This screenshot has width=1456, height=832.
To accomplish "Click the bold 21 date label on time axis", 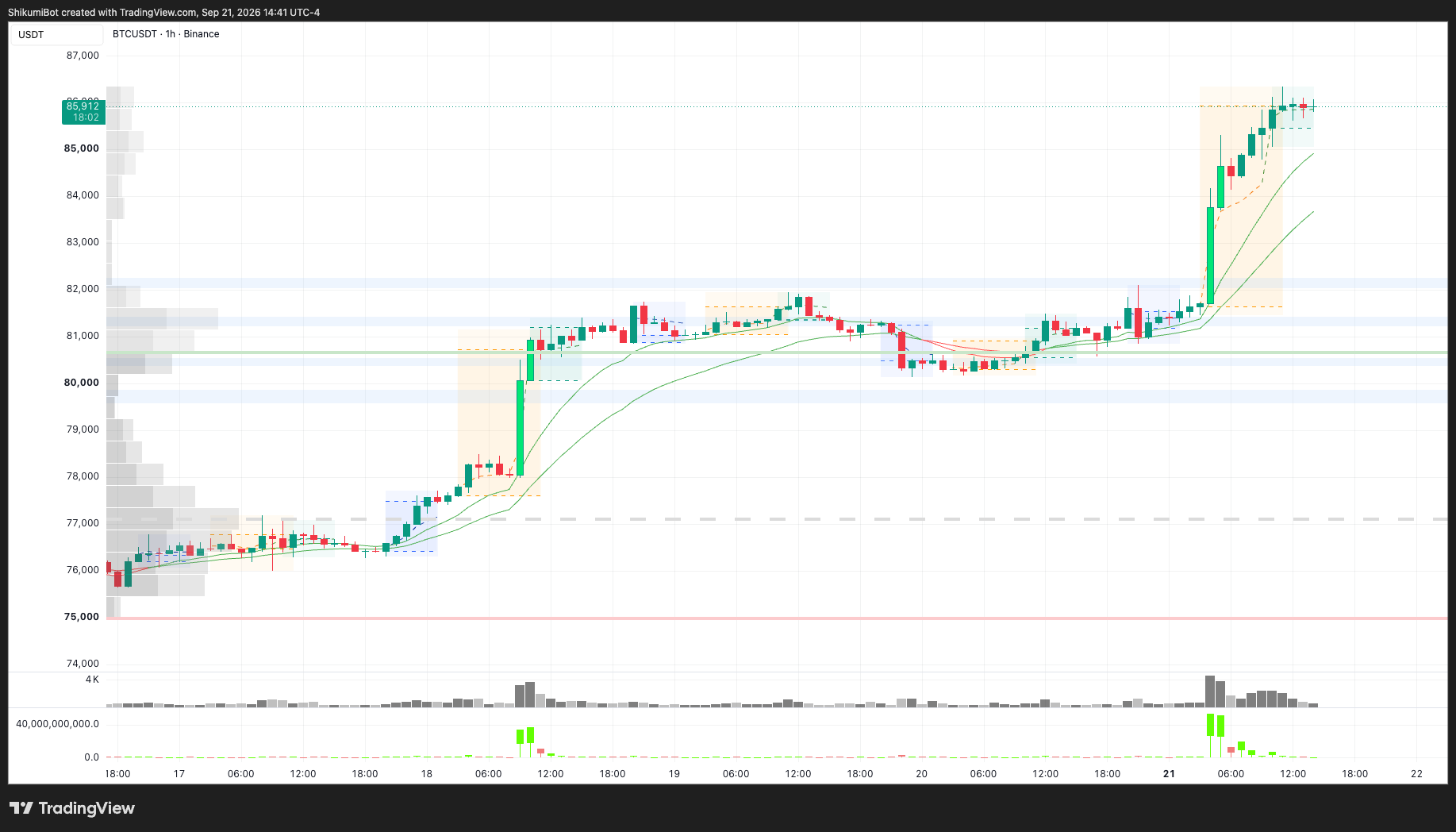I will point(1170,774).
